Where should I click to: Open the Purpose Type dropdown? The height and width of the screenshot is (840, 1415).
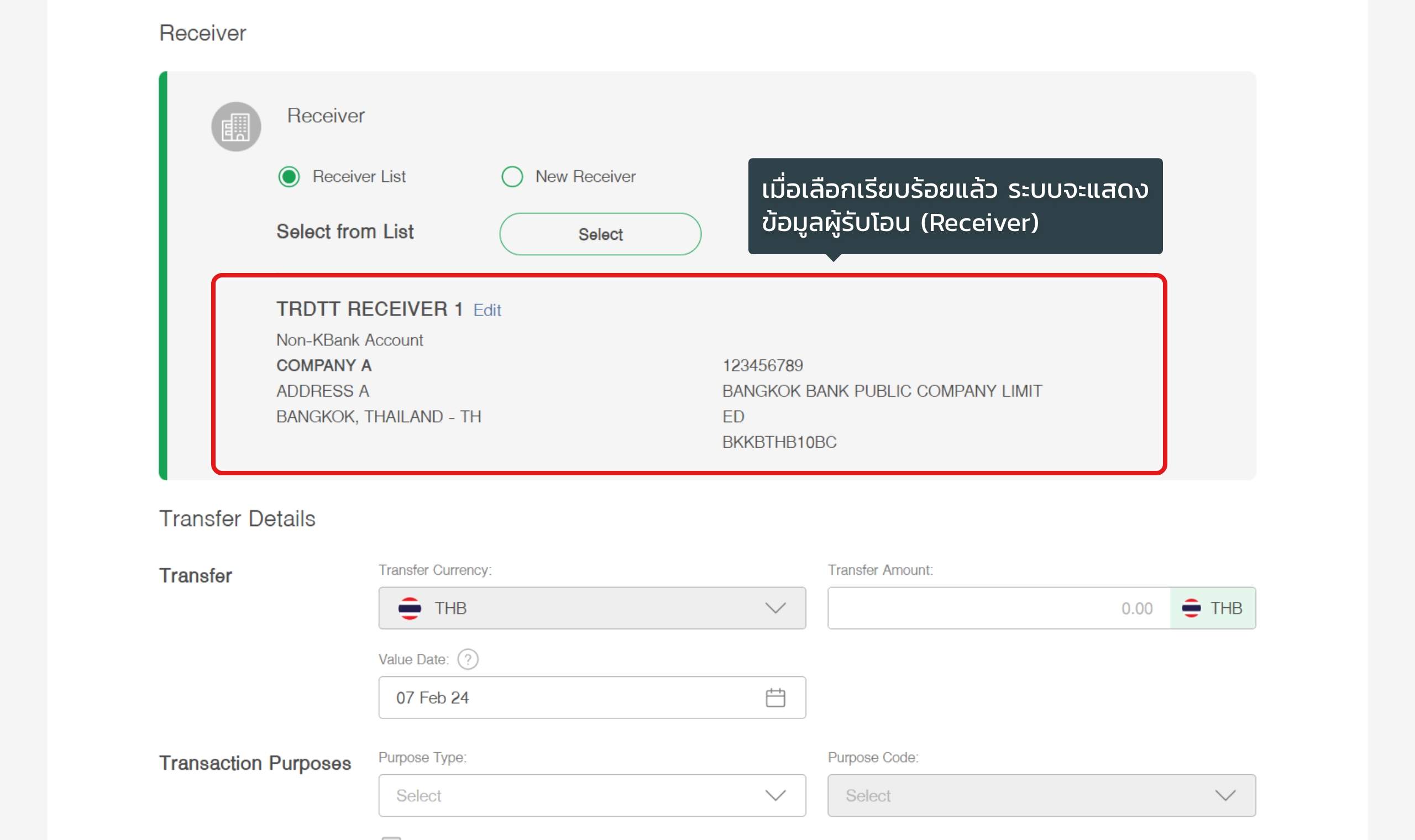pos(591,795)
